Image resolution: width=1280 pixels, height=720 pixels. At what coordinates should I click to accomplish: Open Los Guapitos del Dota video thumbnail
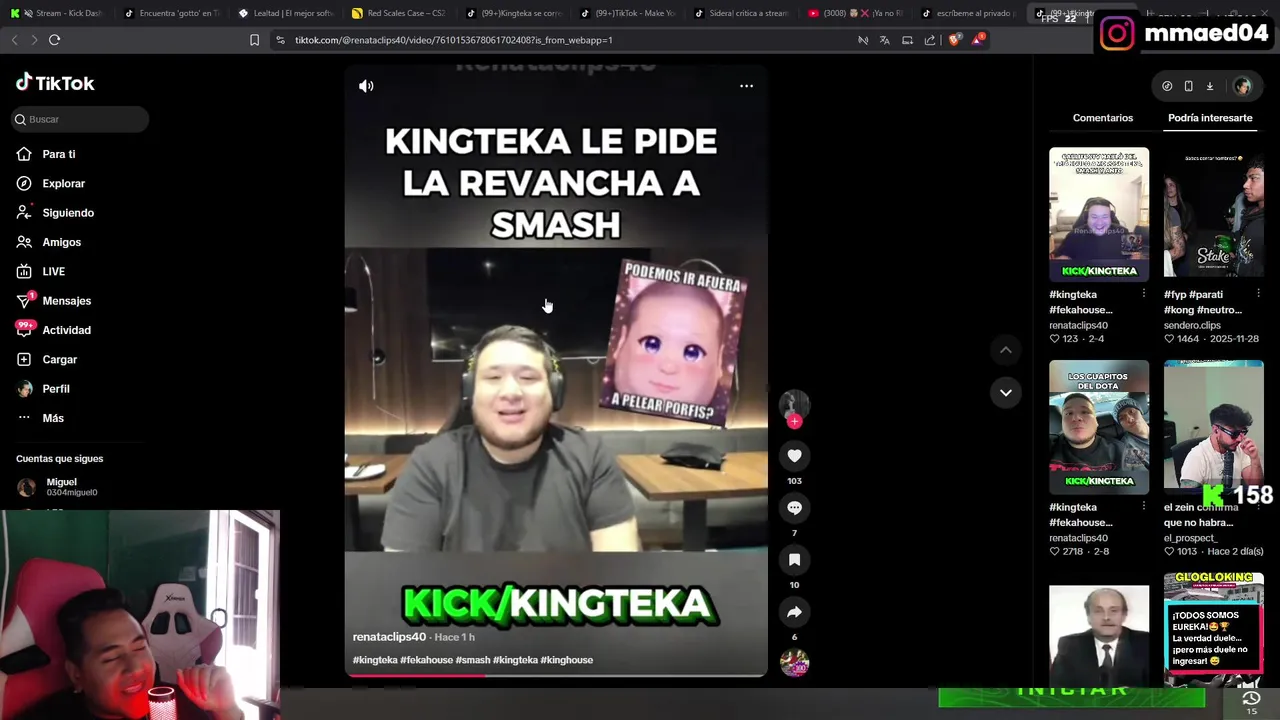(1099, 427)
